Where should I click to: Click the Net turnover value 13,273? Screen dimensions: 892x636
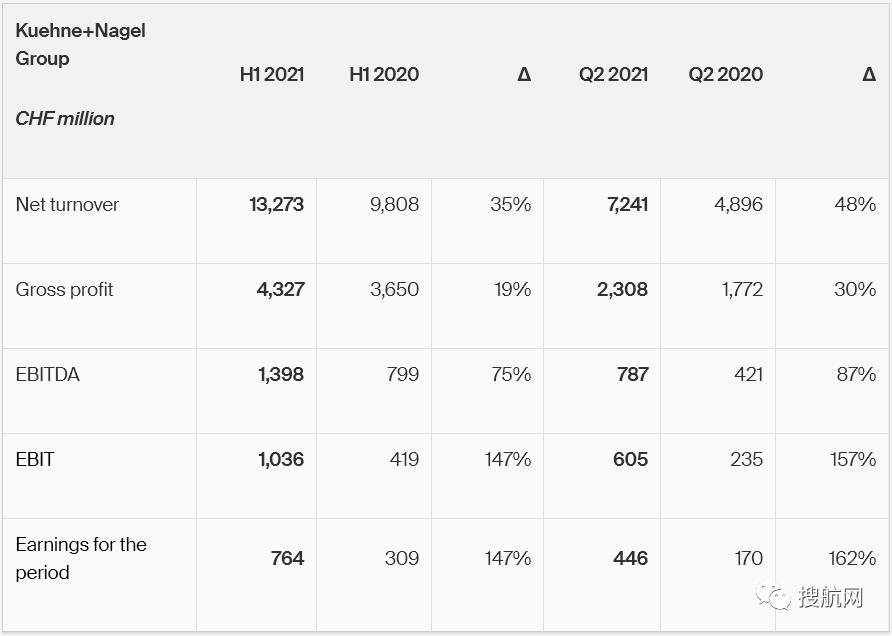pos(276,204)
